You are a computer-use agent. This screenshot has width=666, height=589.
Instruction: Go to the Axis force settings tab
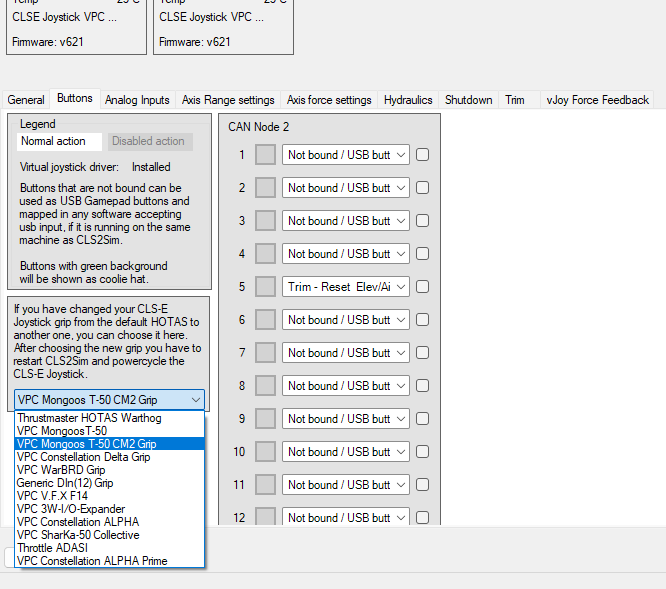click(329, 100)
